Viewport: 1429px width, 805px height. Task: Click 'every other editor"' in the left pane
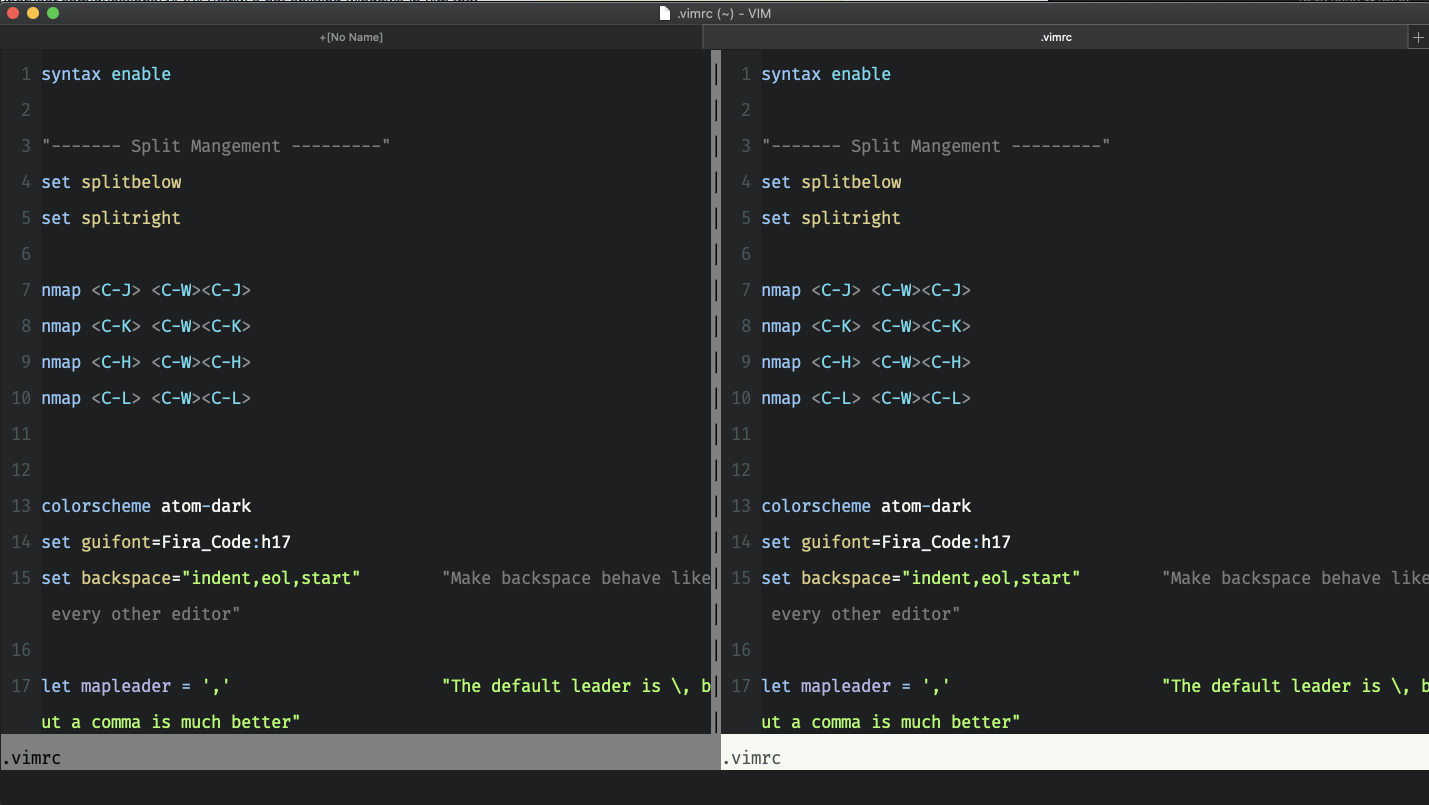point(146,614)
